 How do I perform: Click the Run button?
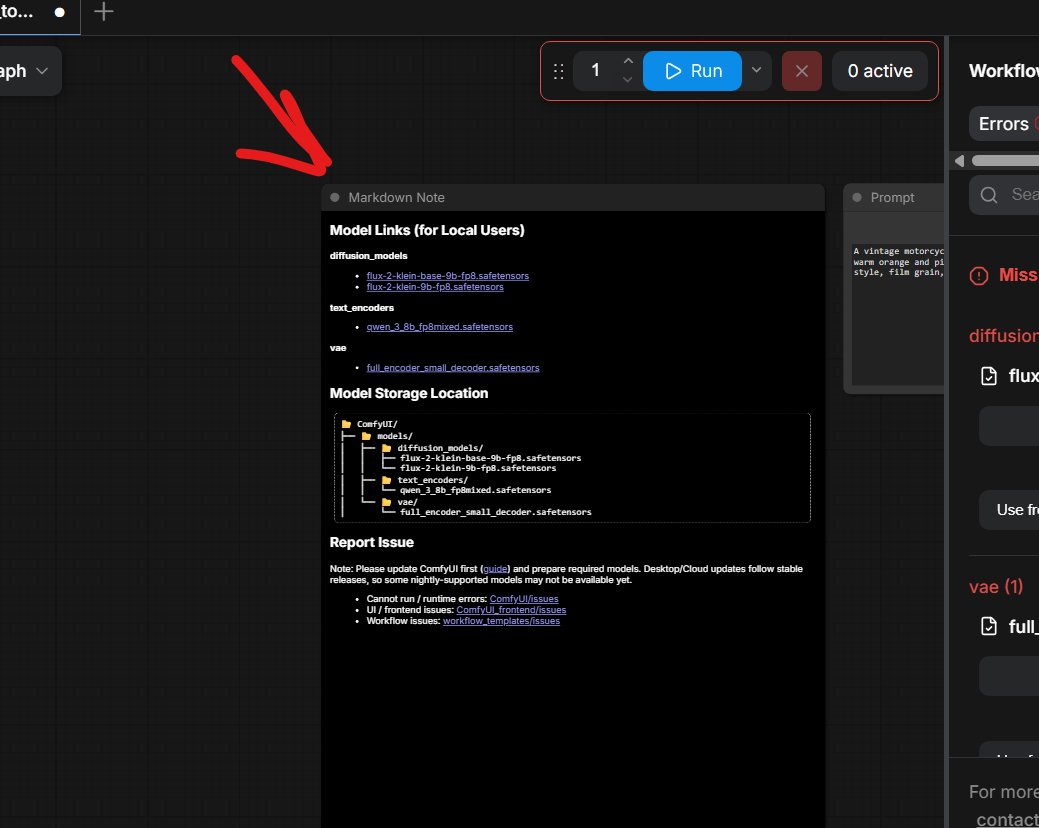click(x=692, y=71)
